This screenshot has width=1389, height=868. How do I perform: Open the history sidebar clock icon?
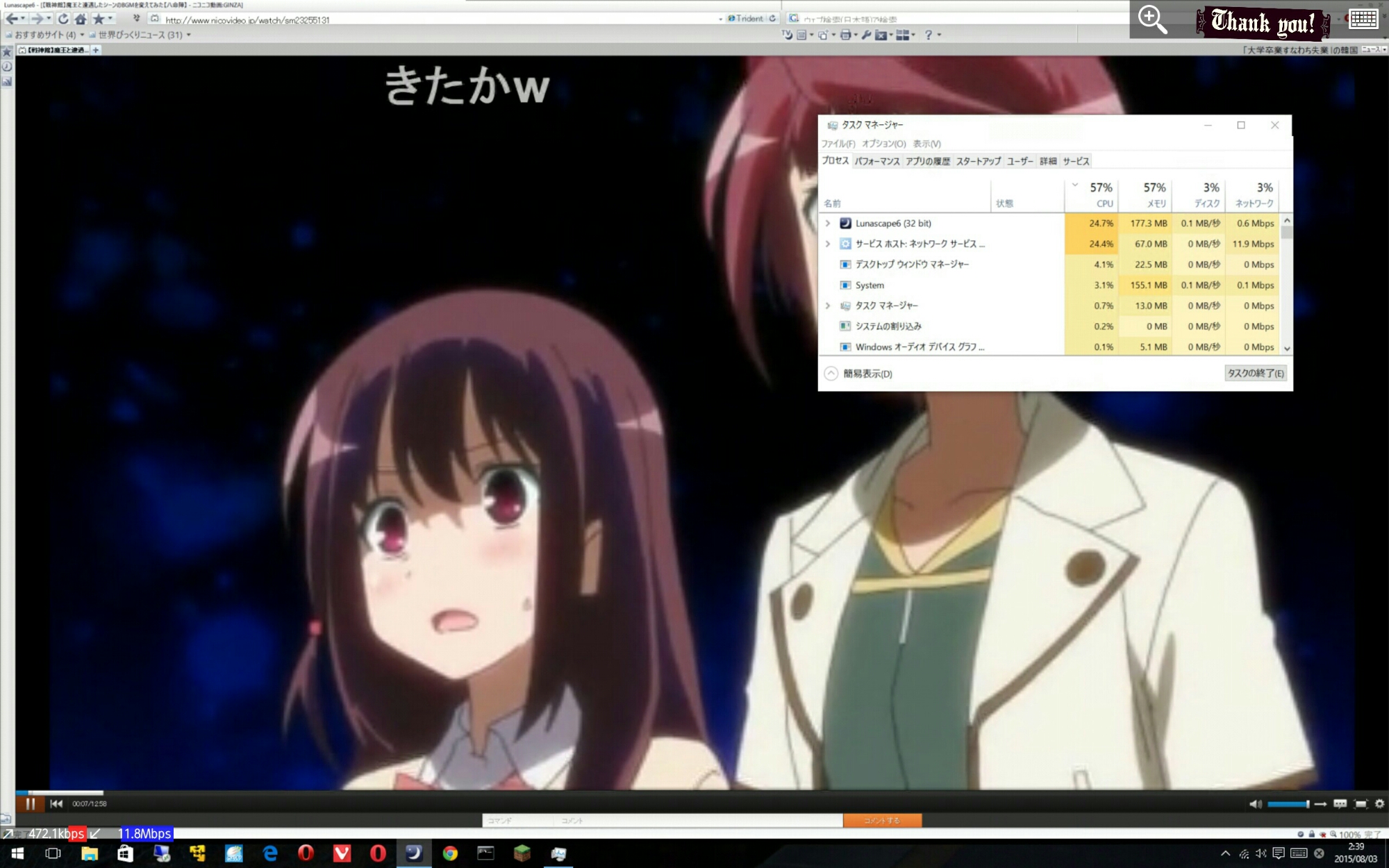(x=7, y=67)
